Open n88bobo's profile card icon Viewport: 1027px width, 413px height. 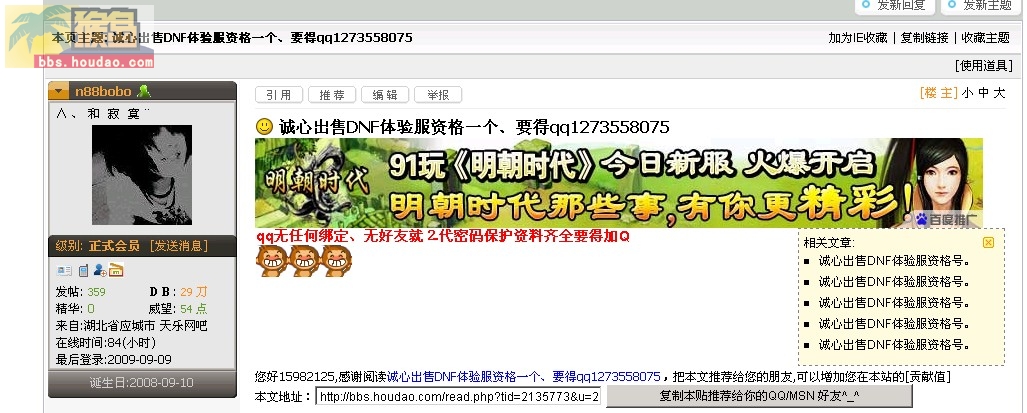(64, 270)
